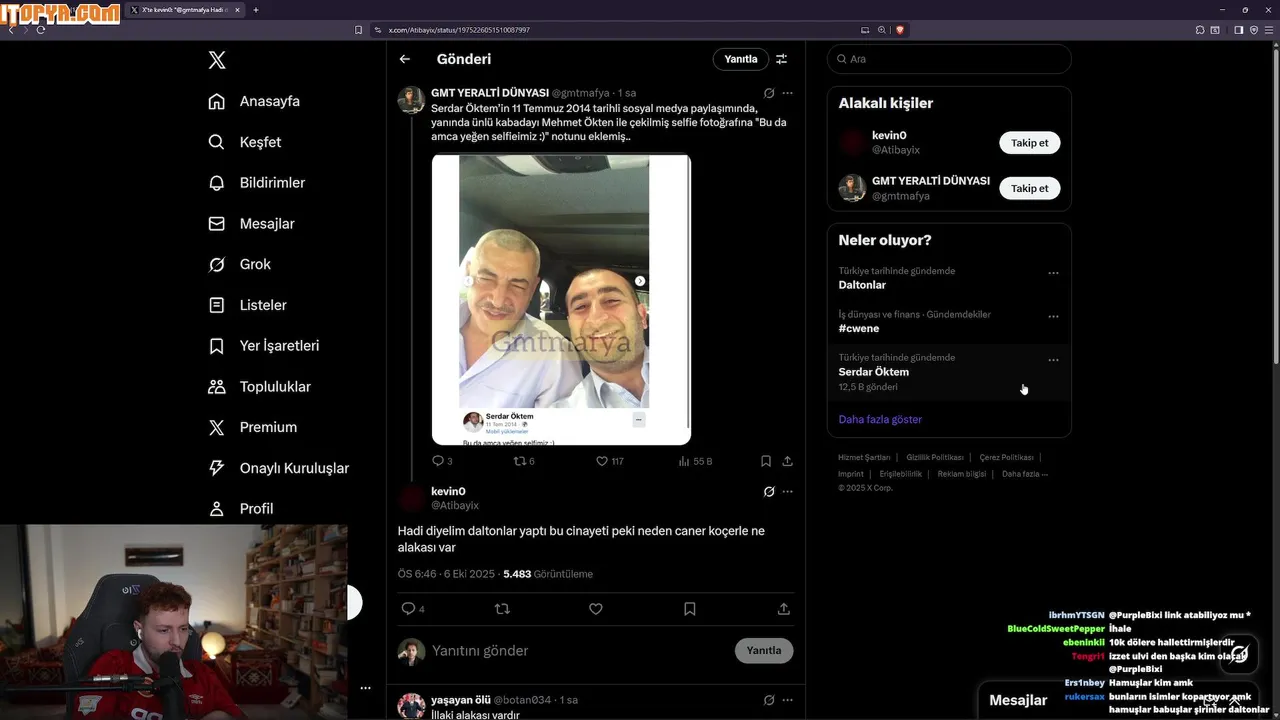Open Premium page
Screen dimensions: 1280x720
252,427
